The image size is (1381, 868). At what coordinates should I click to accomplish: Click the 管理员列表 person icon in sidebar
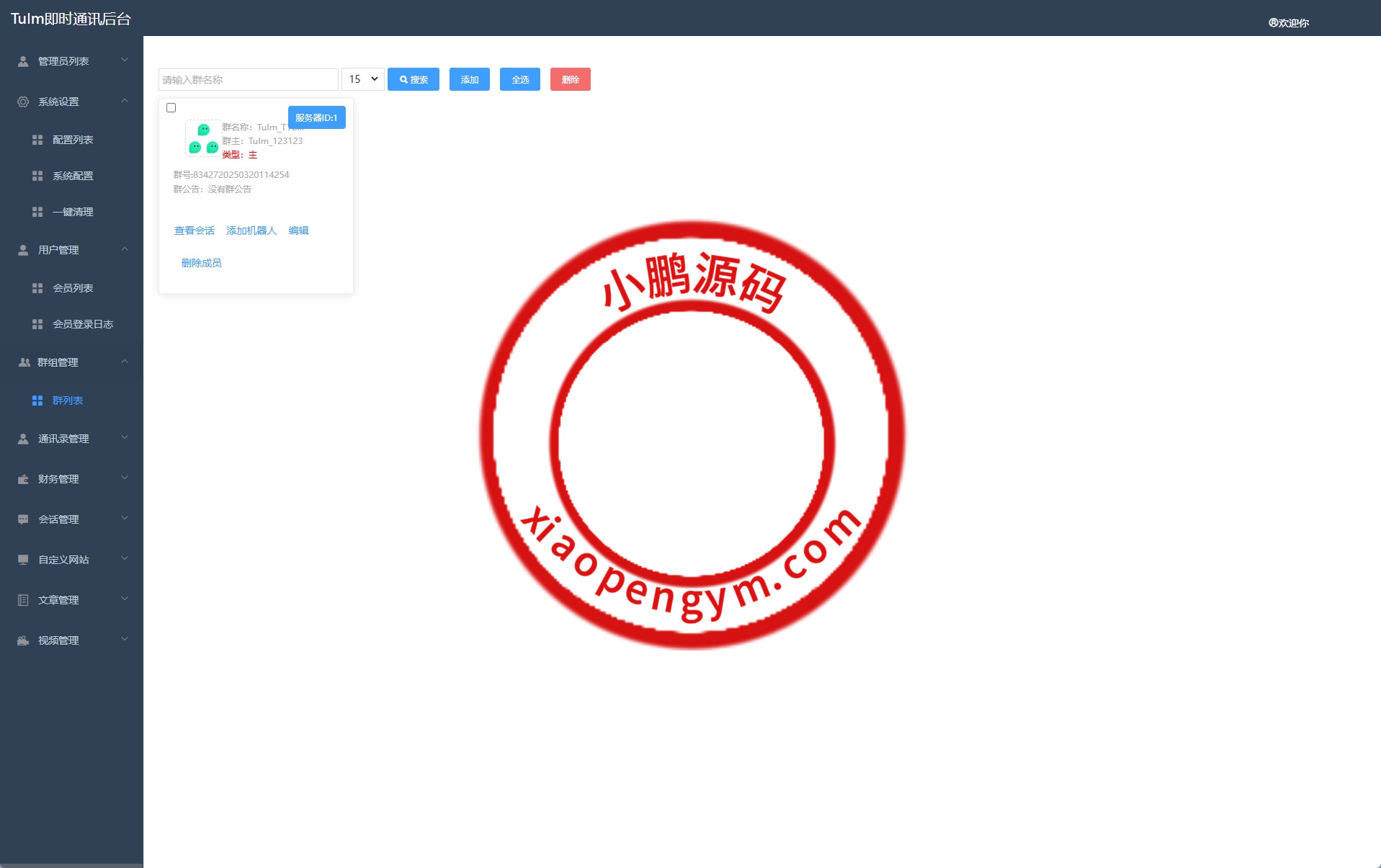tap(23, 61)
